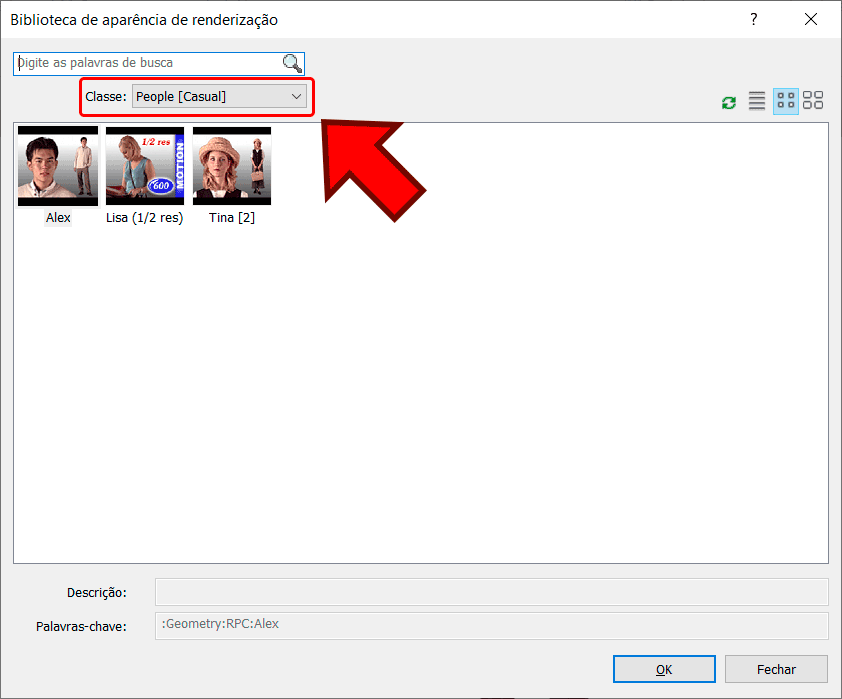Close the render appearance library dialog
Image resolution: width=842 pixels, height=699 pixels.
811,20
